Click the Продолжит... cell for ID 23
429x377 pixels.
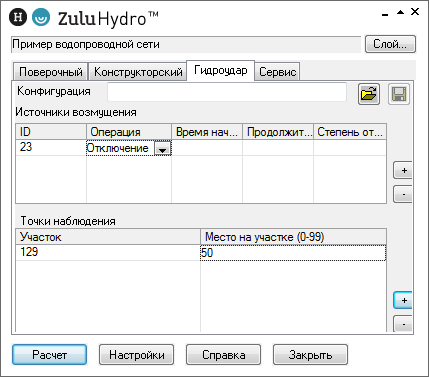click(278, 148)
